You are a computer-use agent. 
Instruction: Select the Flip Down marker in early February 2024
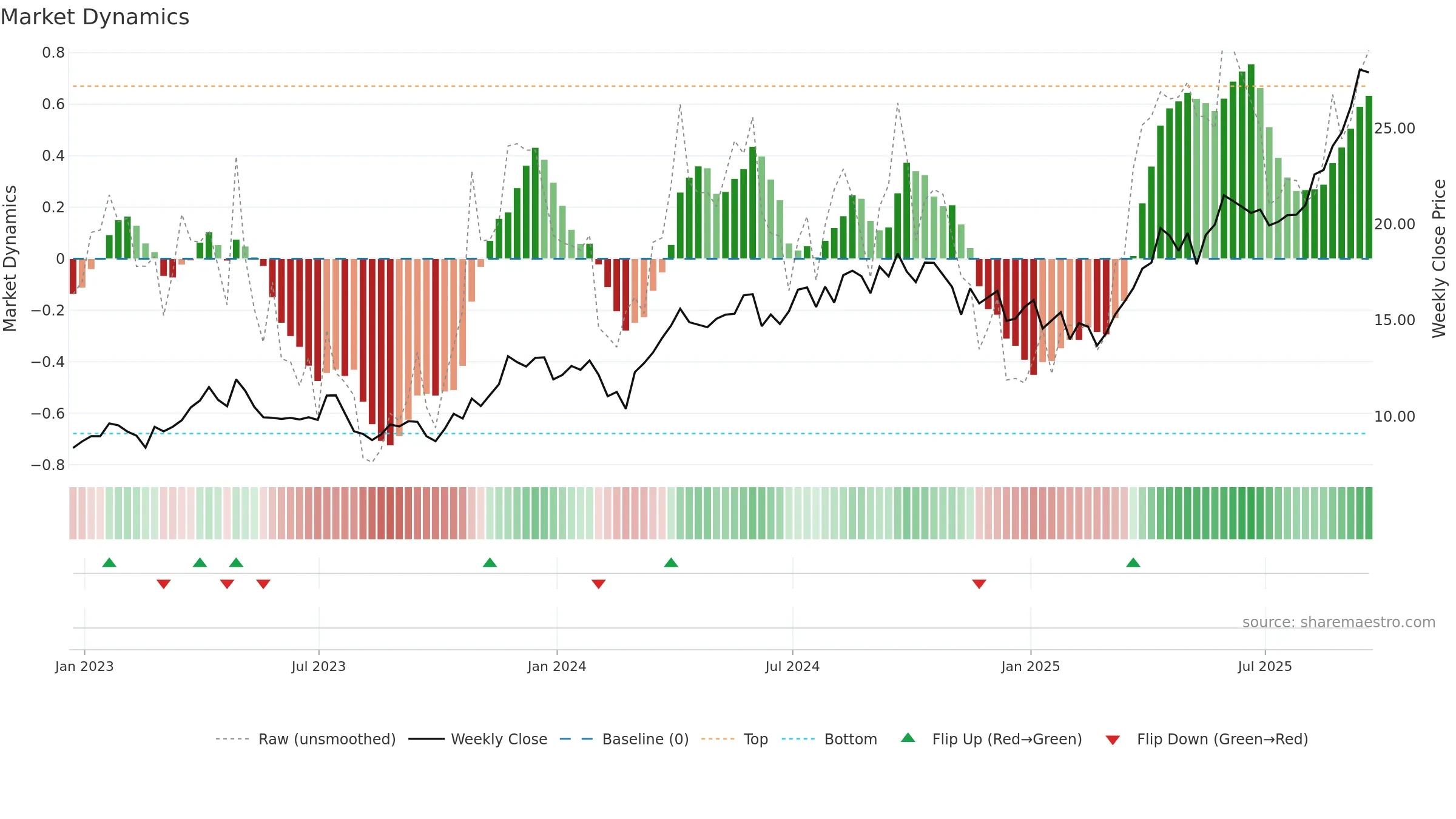599,584
